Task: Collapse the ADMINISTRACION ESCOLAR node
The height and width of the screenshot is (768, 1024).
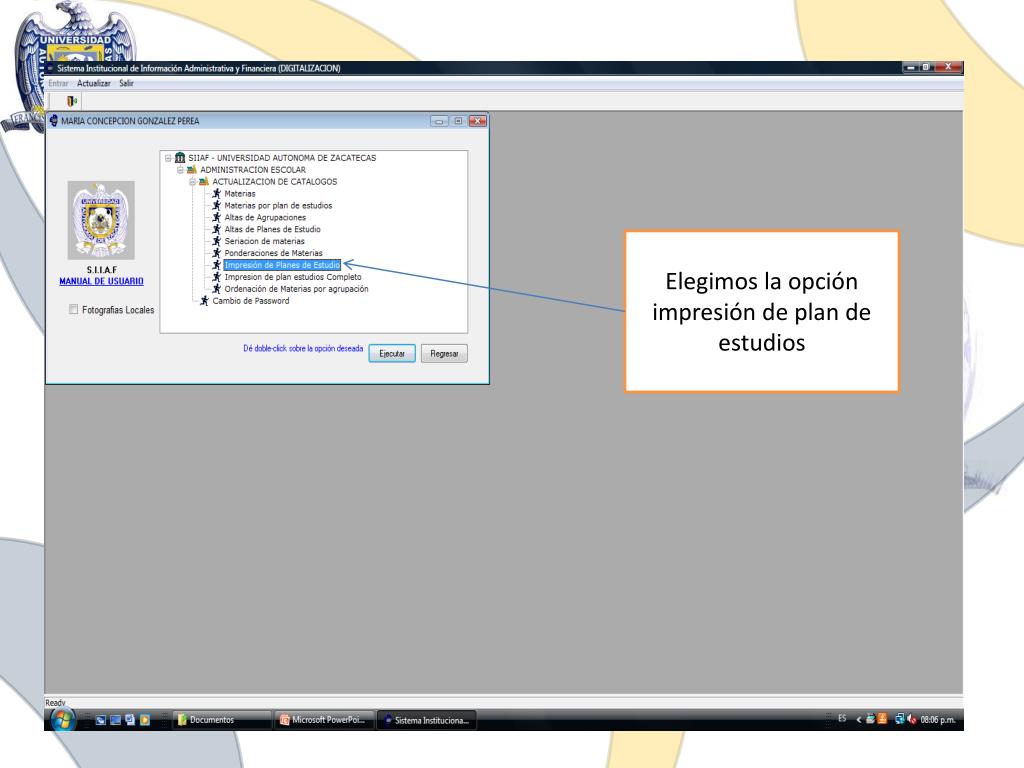Action: (180, 170)
